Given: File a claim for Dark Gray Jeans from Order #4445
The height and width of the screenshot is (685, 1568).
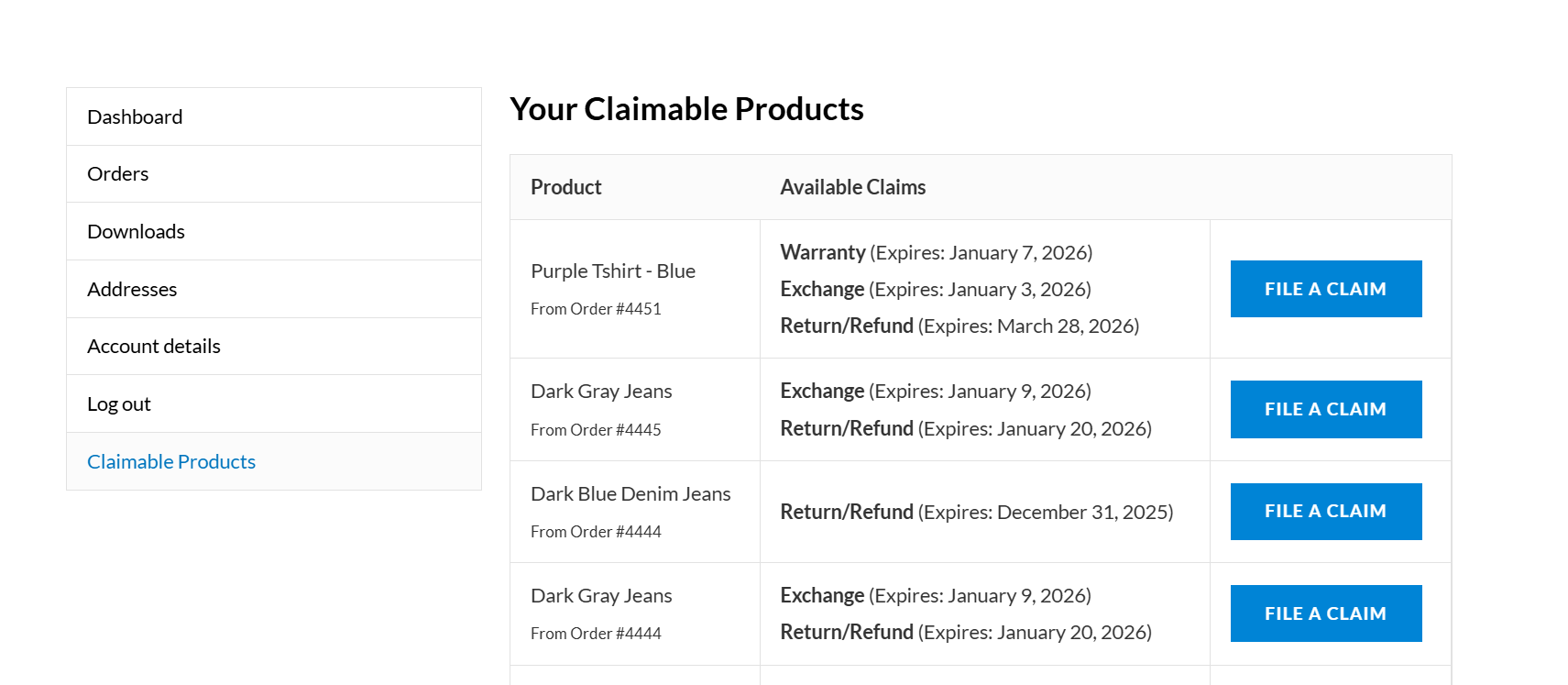Looking at the screenshot, I should point(1325,409).
